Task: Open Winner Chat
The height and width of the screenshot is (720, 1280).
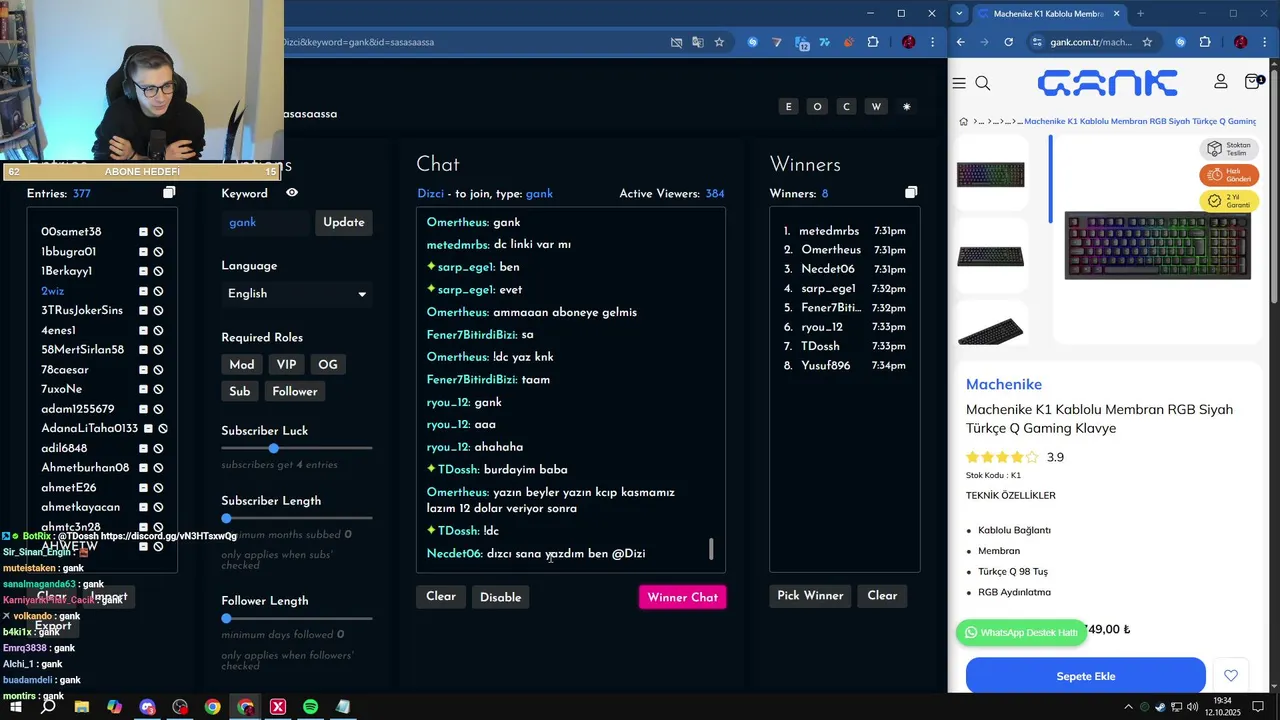Action: pos(682,597)
